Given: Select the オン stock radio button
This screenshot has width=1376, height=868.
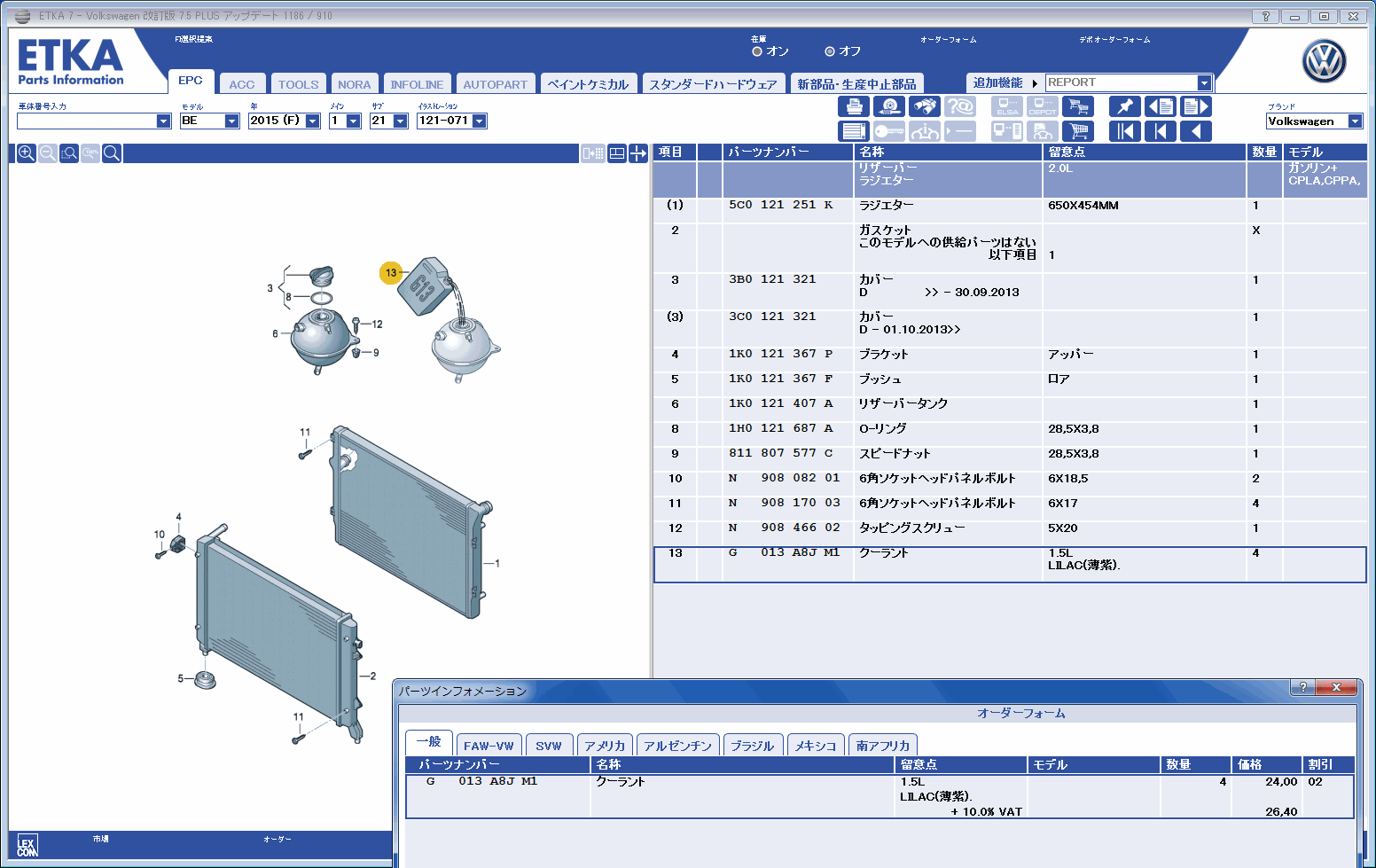Looking at the screenshot, I should click(757, 51).
